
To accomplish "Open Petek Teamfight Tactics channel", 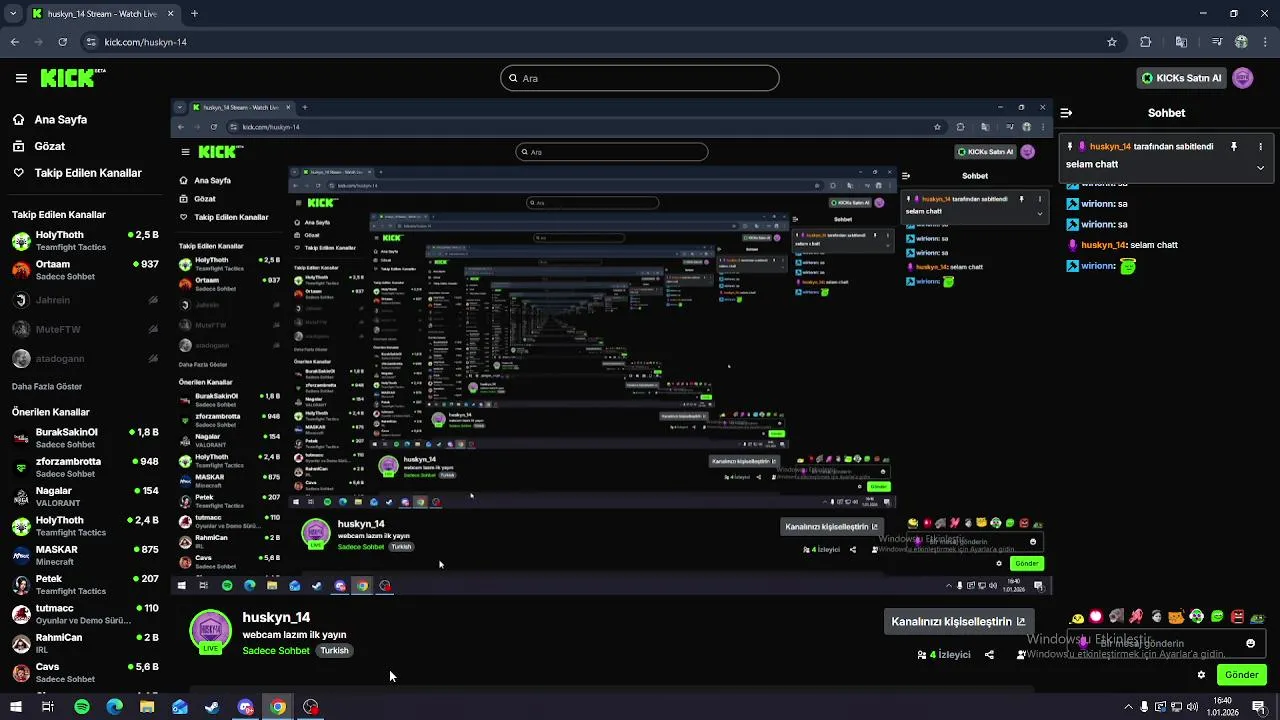I will point(85,584).
